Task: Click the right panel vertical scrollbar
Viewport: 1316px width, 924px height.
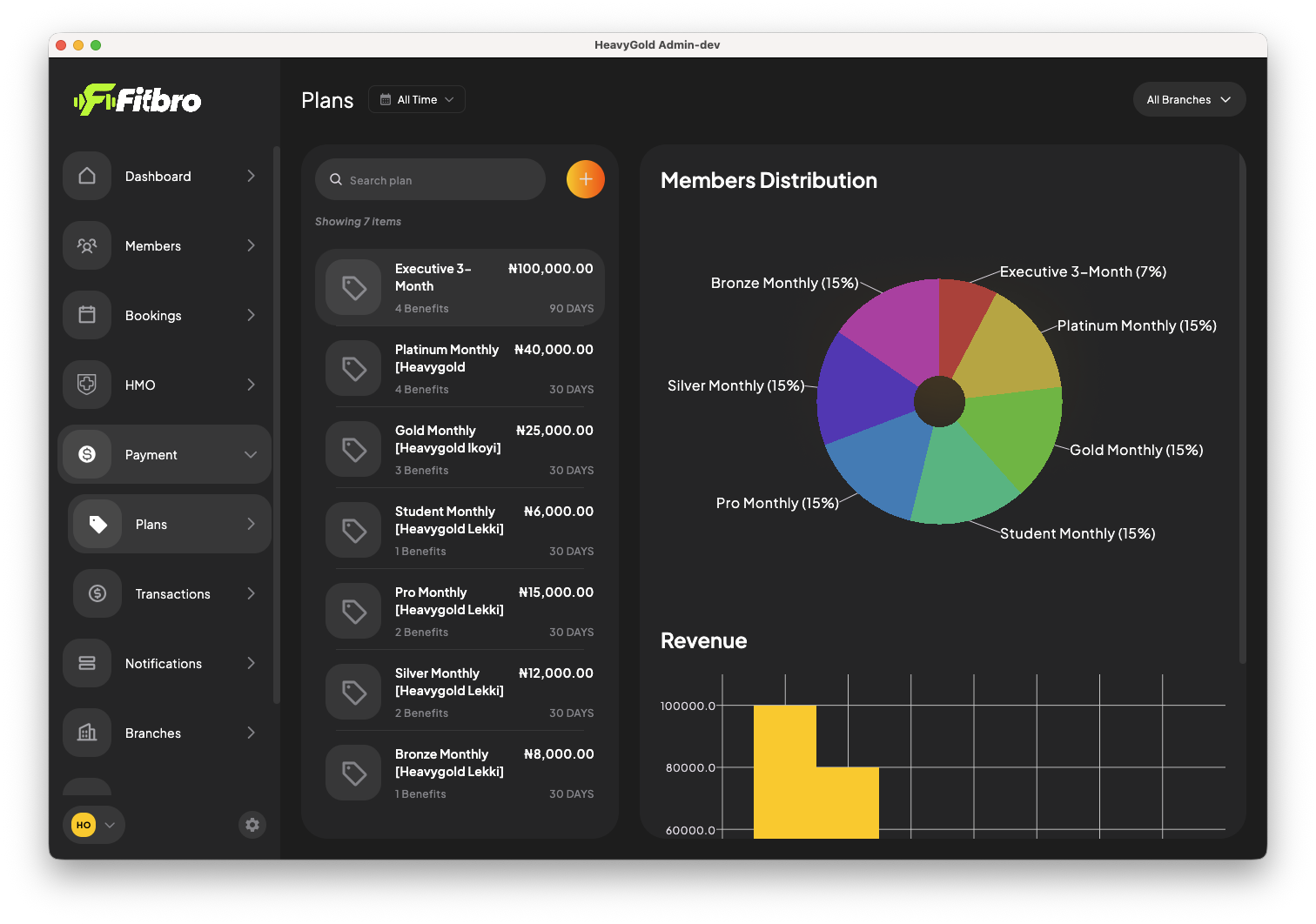Action: click(x=1242, y=409)
